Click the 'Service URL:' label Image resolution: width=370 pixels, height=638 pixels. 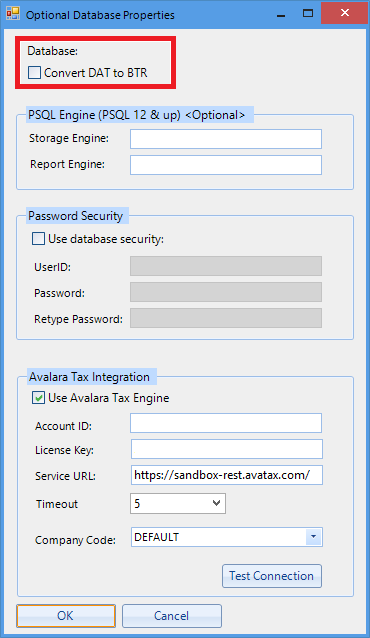(65, 476)
